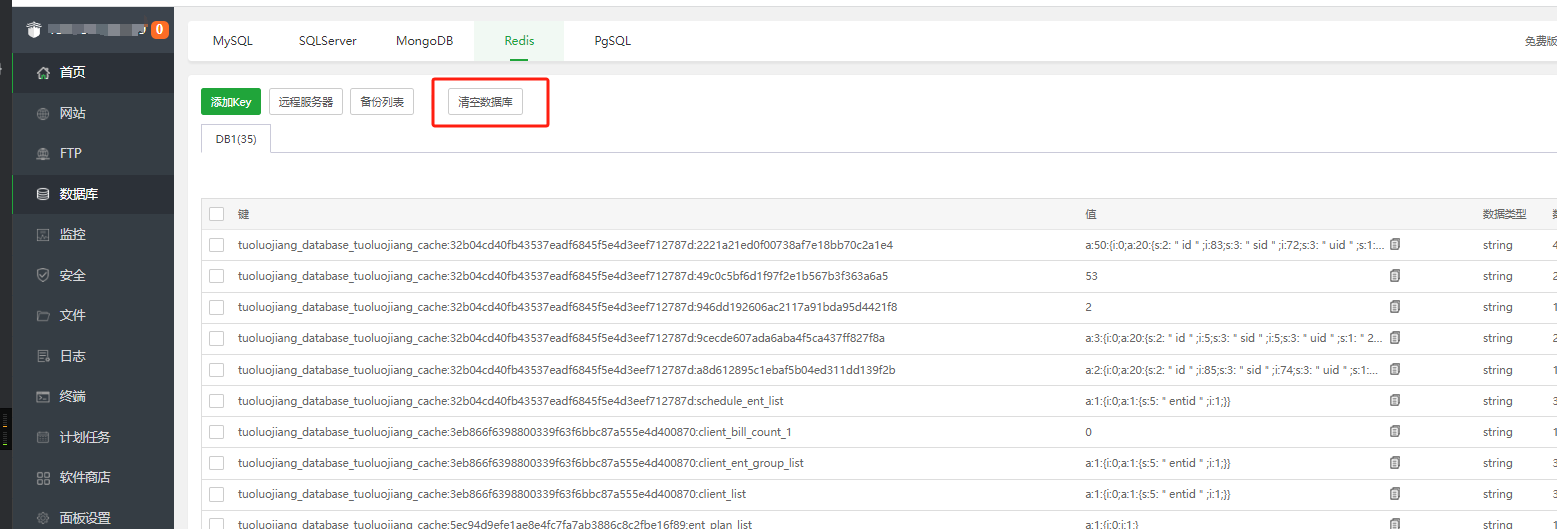Select the DB1(35) database tab
The width and height of the screenshot is (1557, 529).
(x=236, y=139)
